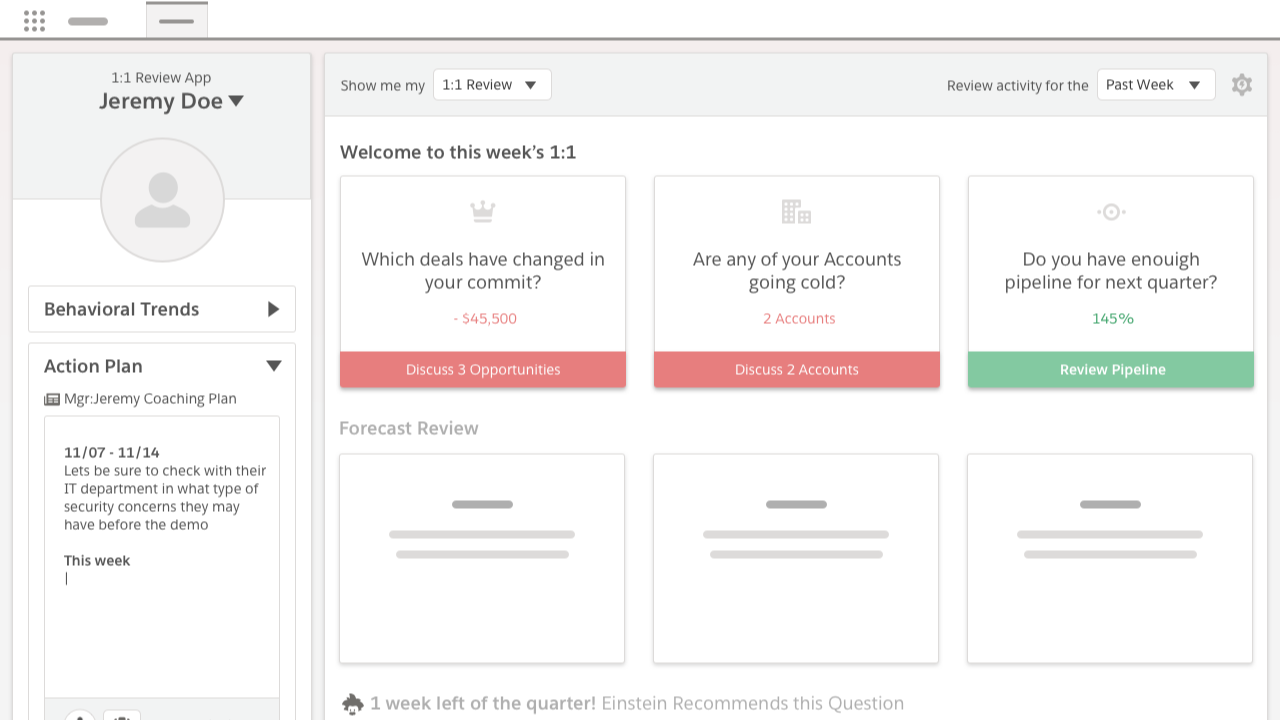Image resolution: width=1280 pixels, height=720 pixels.
Task: Open the settings gear icon
Action: pyautogui.click(x=1241, y=85)
